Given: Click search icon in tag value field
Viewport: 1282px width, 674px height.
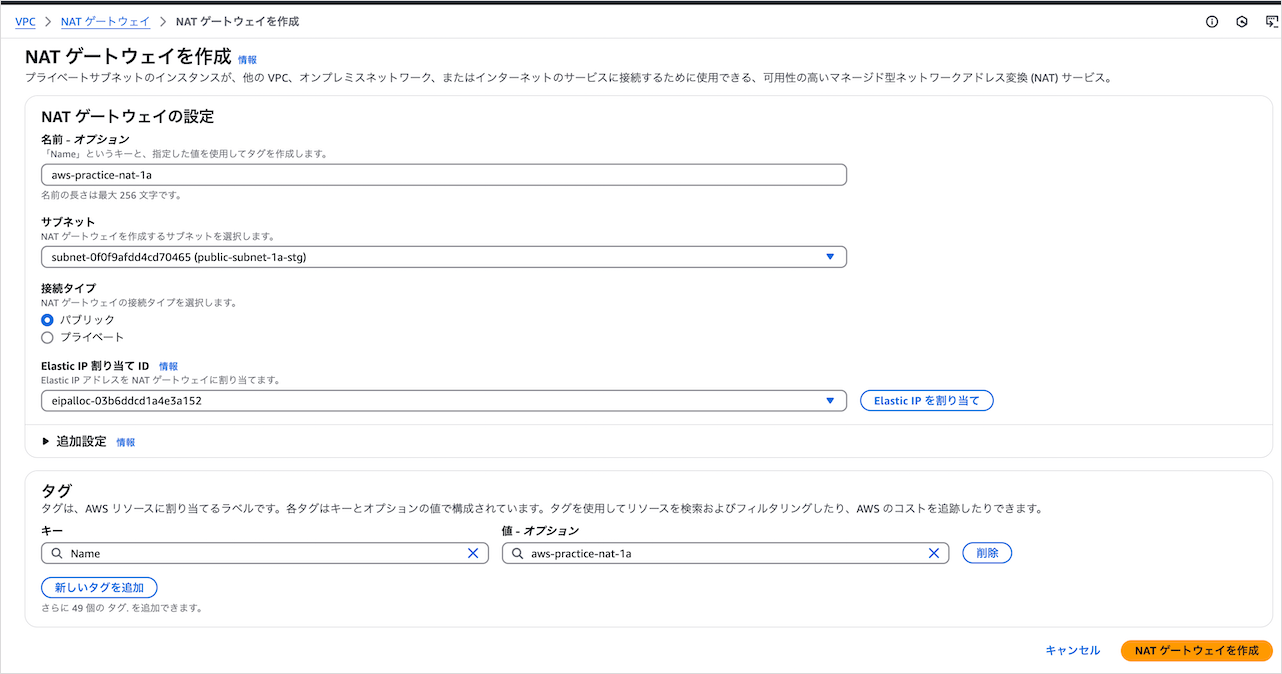Looking at the screenshot, I should tap(518, 553).
